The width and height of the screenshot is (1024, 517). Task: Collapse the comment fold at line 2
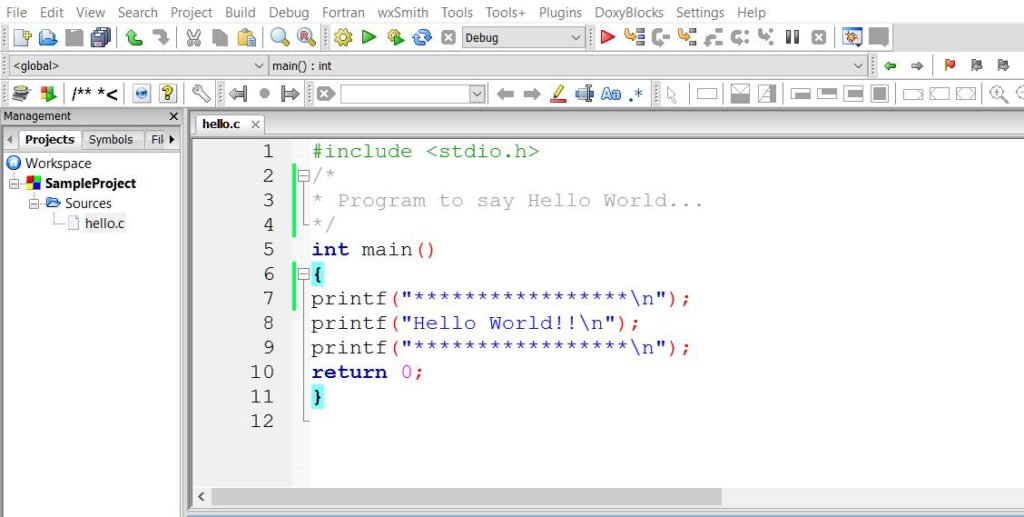[301, 176]
